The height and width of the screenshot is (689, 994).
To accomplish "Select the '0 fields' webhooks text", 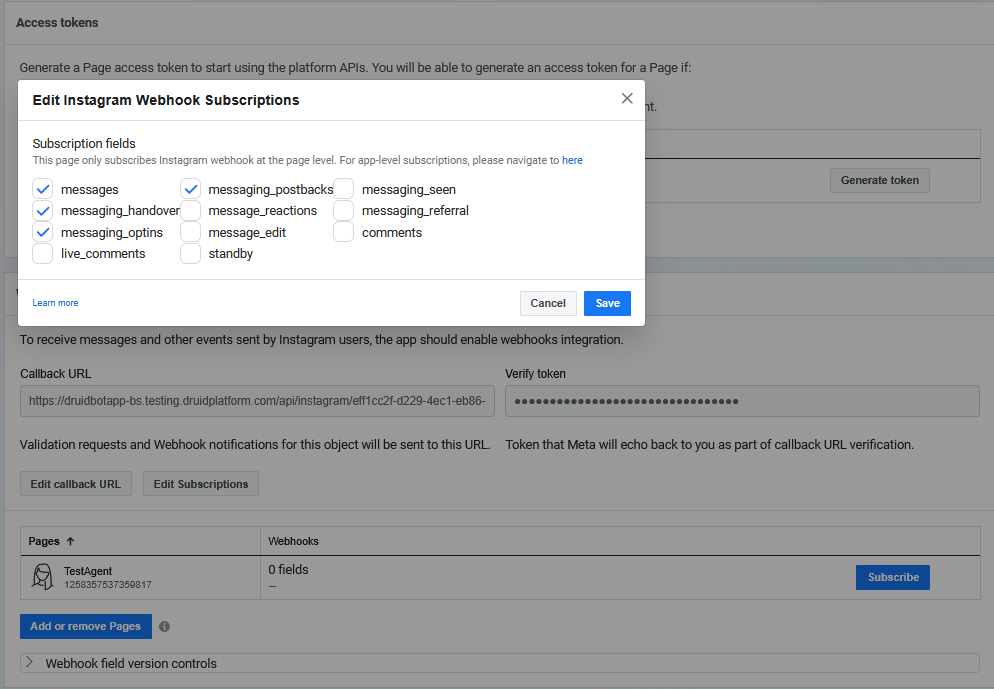I will click(x=288, y=569).
